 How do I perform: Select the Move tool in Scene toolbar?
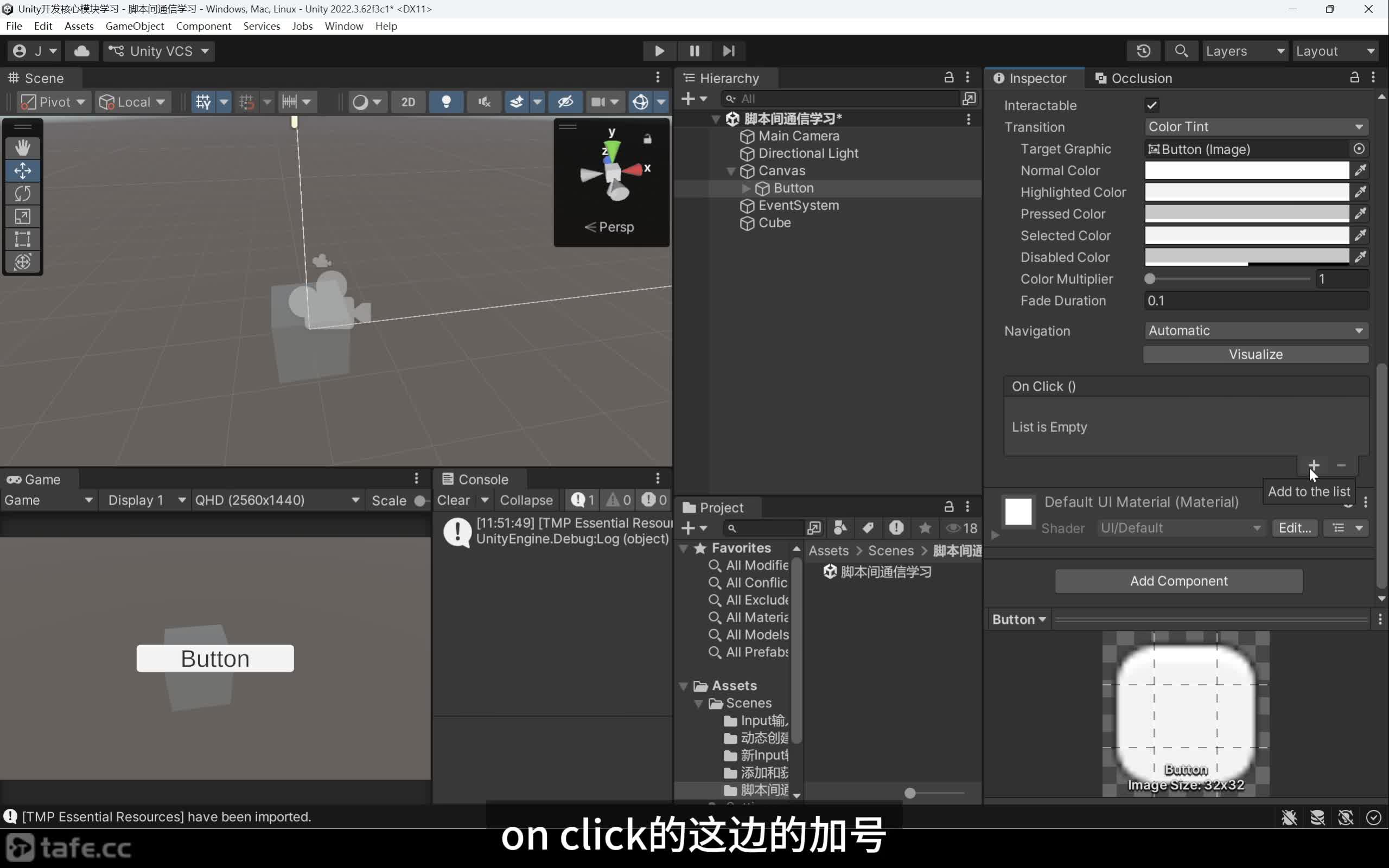[x=22, y=170]
